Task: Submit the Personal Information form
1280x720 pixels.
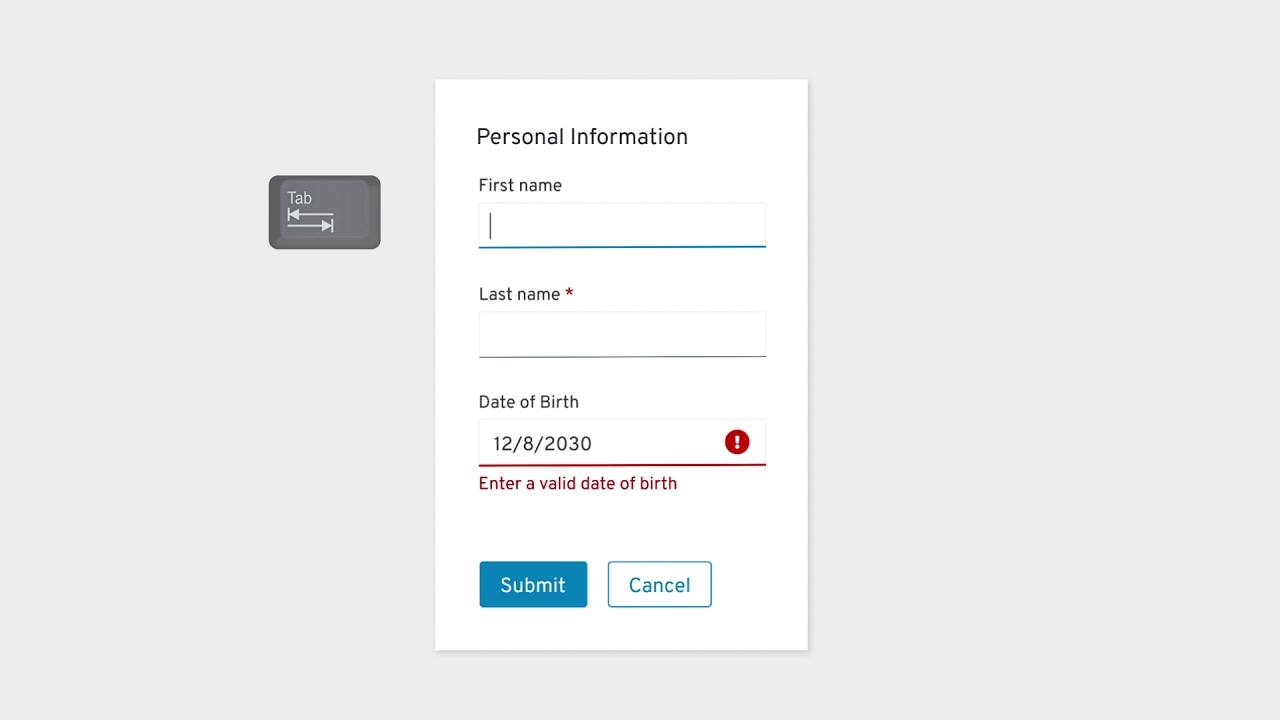Action: click(x=533, y=585)
